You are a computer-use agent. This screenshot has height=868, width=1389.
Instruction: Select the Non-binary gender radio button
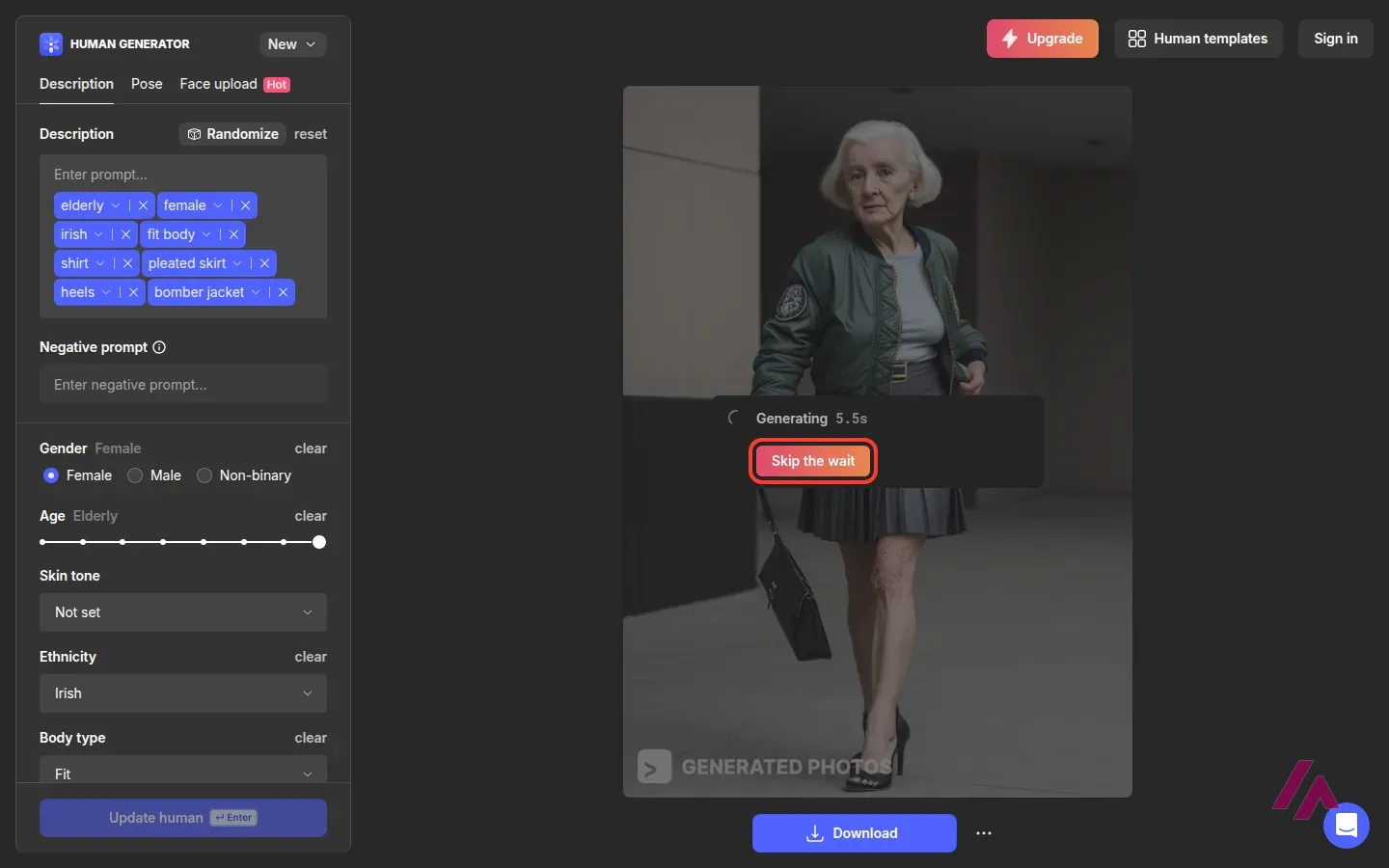tap(204, 475)
